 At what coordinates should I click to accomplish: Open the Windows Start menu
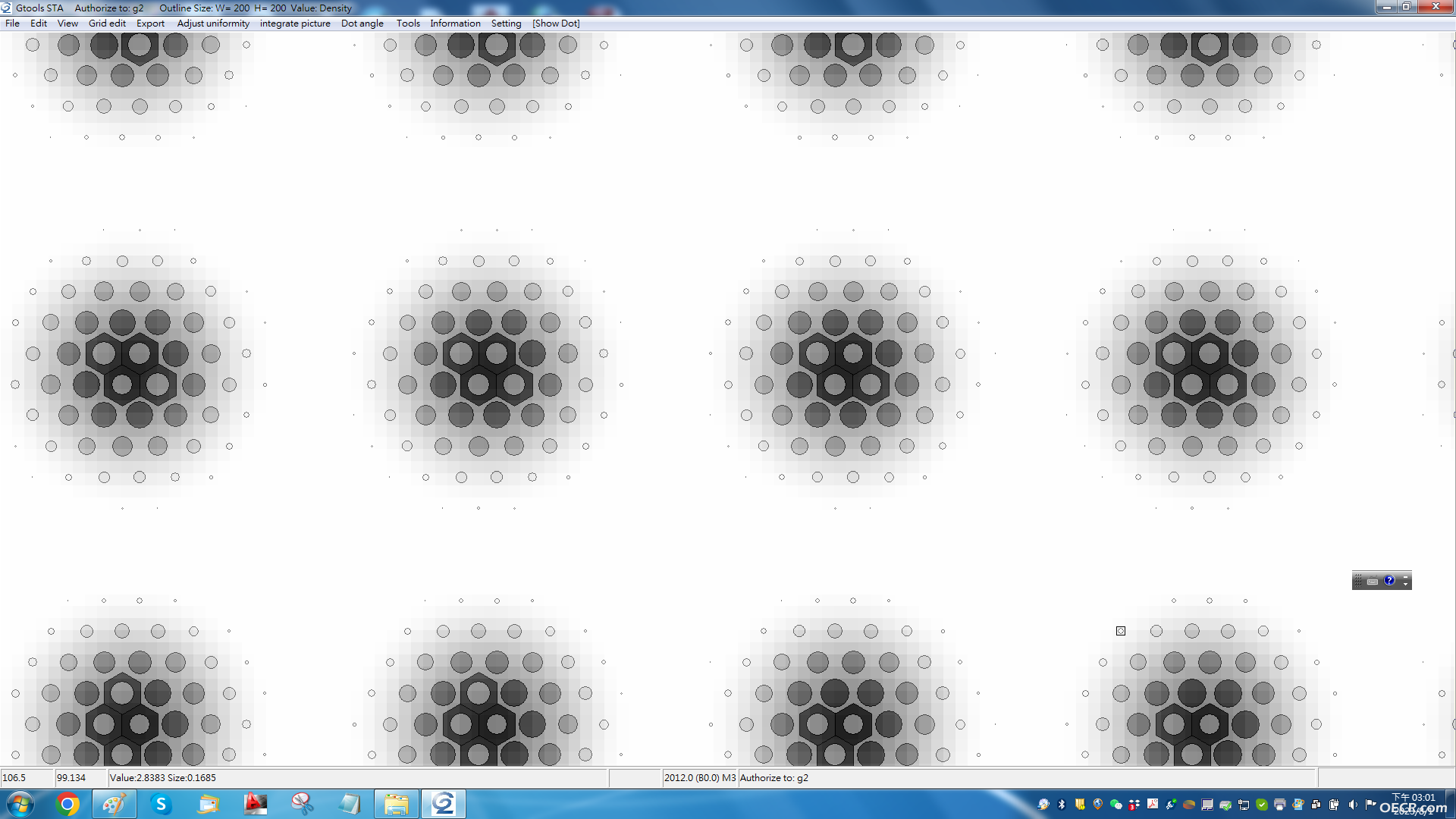(x=20, y=804)
